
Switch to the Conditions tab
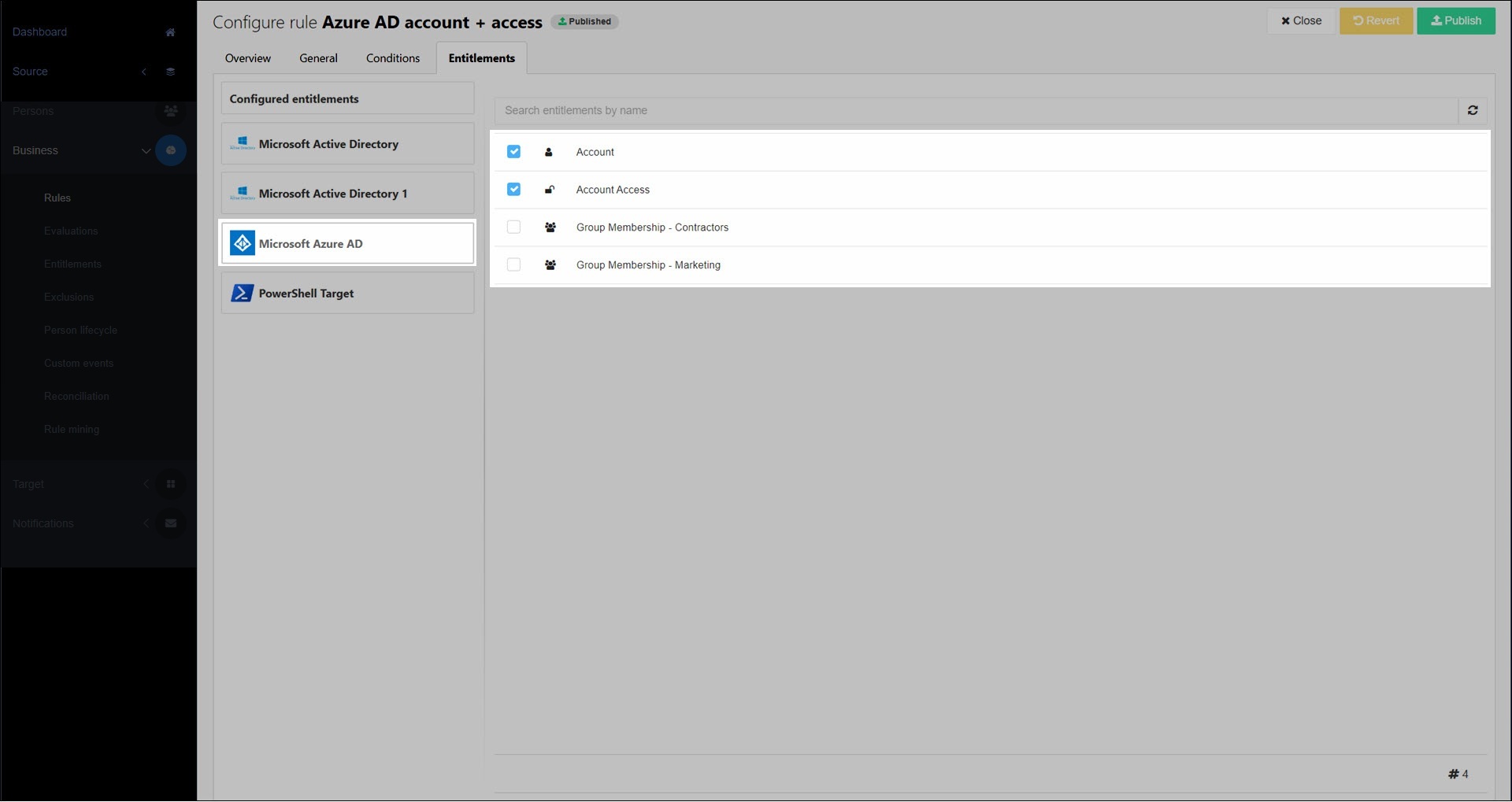(x=392, y=58)
